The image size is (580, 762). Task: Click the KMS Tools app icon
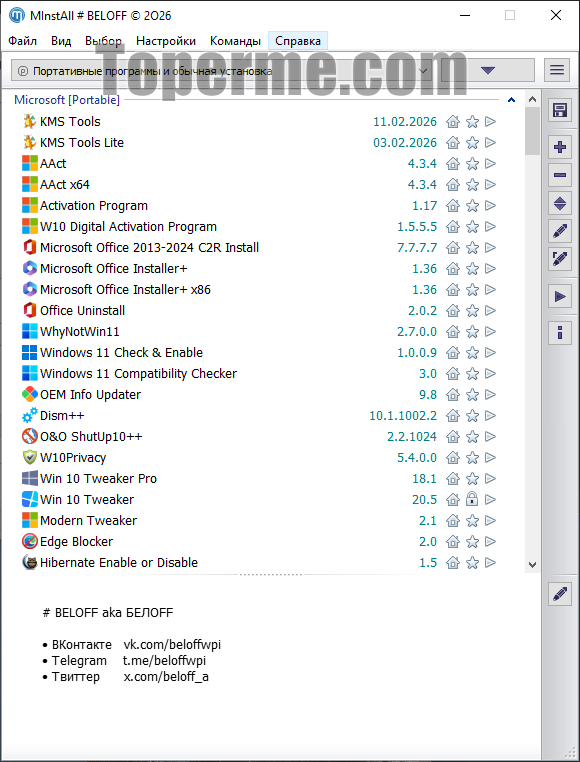(30, 121)
